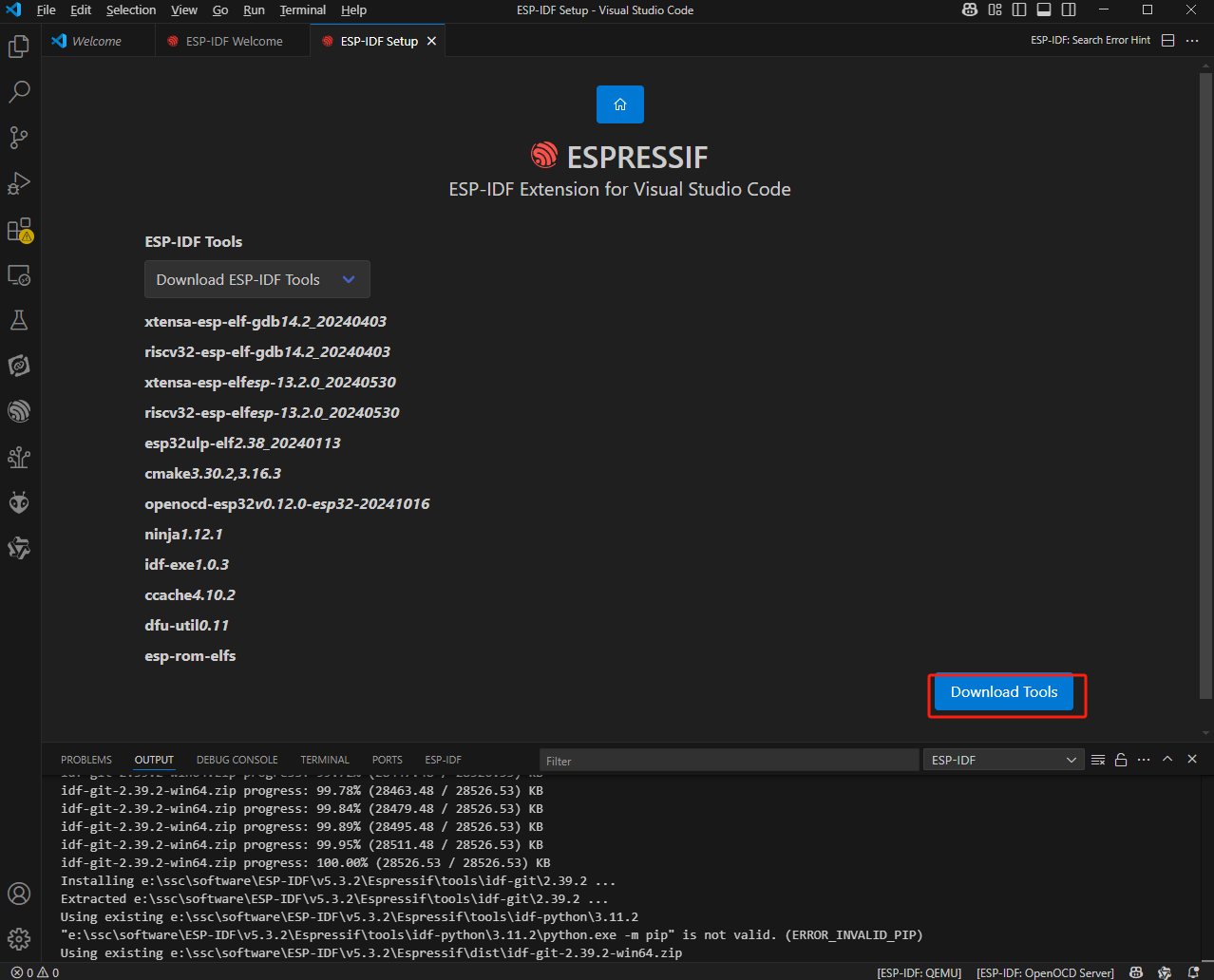Toggle the bottom Panel layout button
The image size is (1214, 980).
point(1044,10)
